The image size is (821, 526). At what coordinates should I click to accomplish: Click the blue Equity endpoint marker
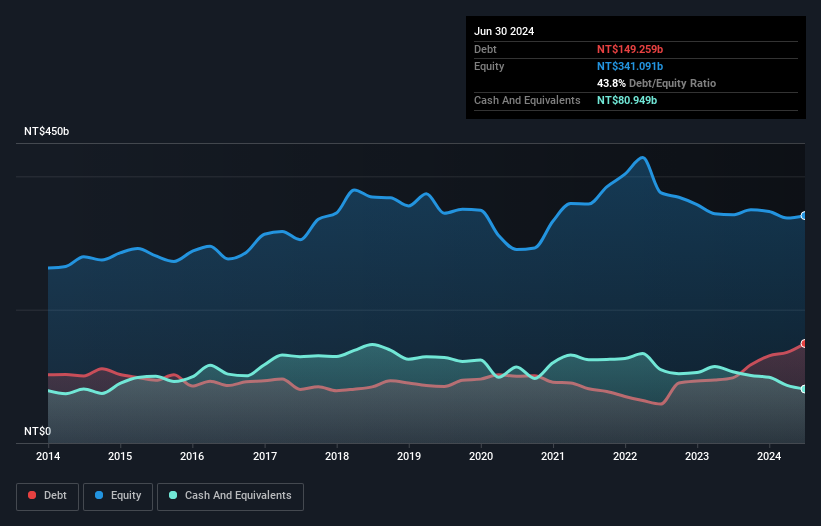pyautogui.click(x=804, y=216)
